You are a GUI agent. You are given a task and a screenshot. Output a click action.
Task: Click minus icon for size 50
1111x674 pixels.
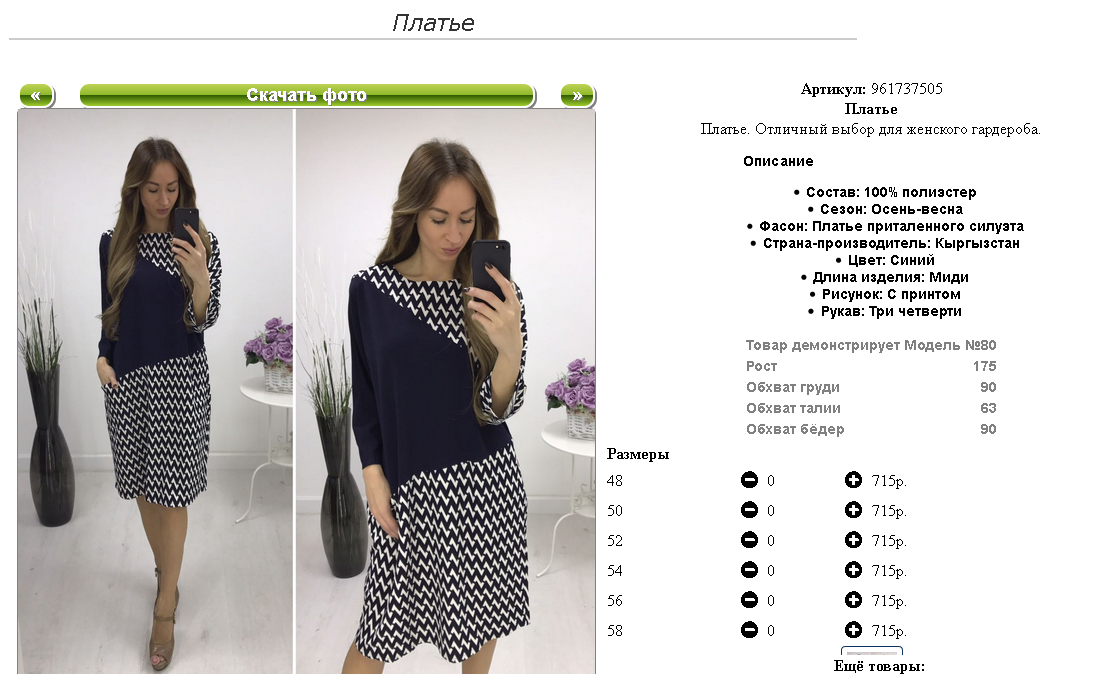coord(749,510)
